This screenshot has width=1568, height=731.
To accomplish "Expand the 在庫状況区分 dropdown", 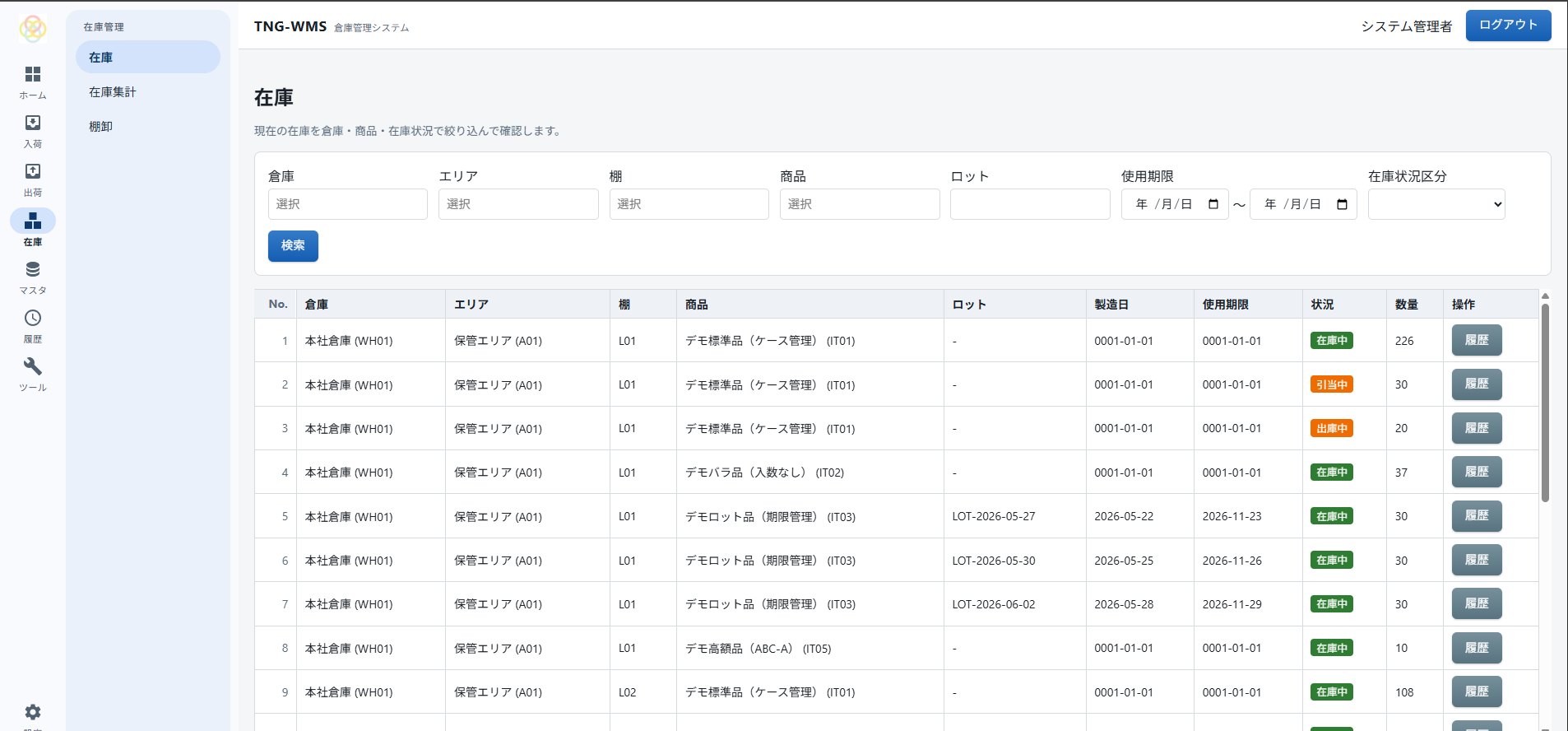I will click(x=1436, y=204).
